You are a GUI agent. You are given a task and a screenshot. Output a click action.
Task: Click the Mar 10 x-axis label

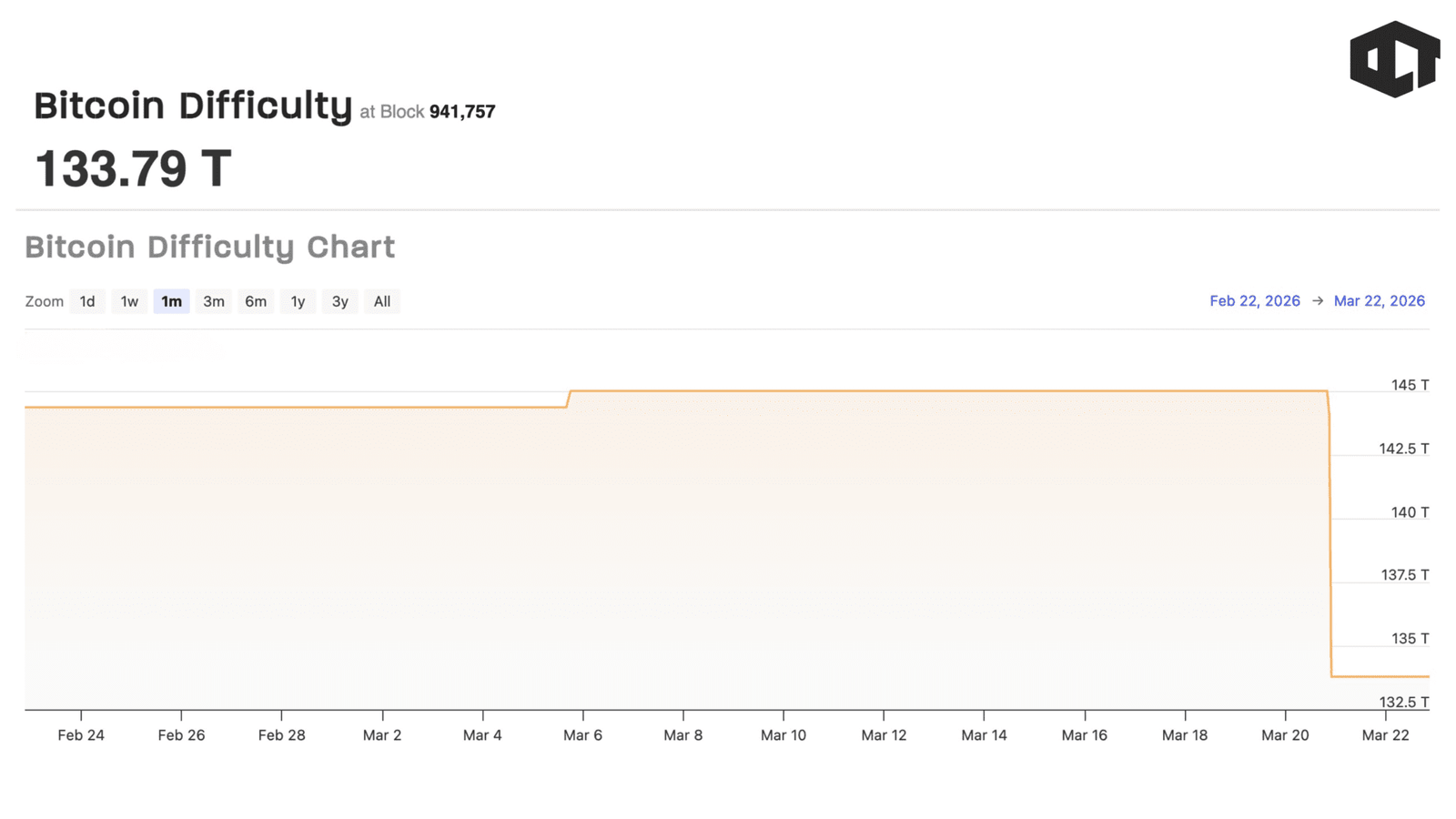[x=784, y=735]
